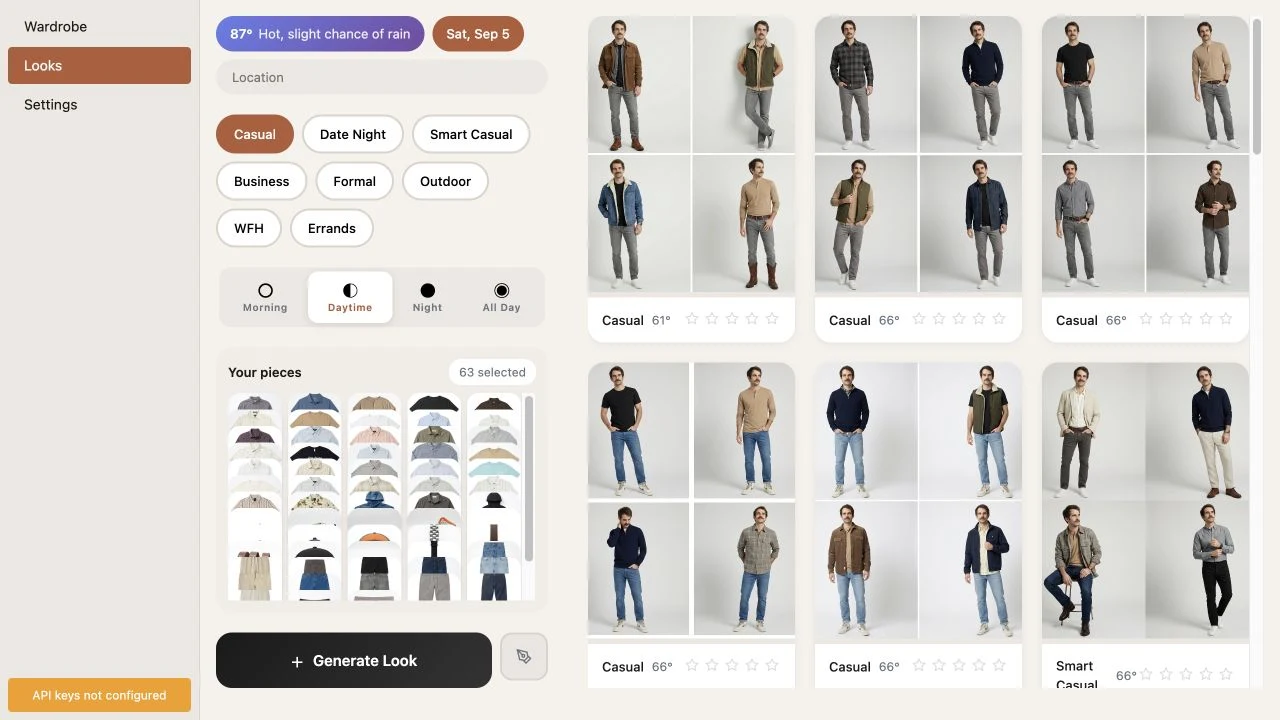Select Looks in the sidebar

pos(99,65)
